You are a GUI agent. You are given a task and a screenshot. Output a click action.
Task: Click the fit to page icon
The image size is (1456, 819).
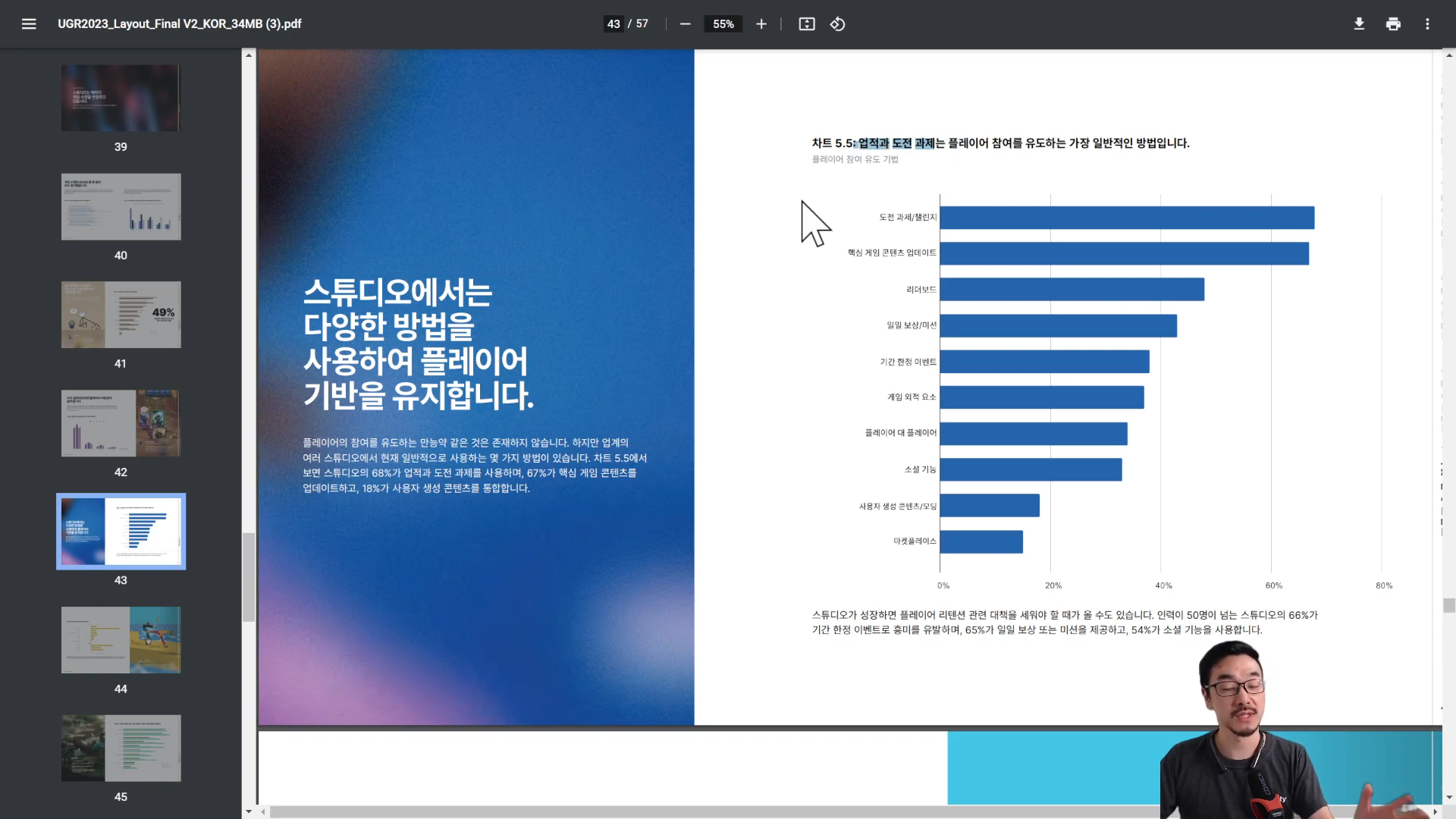(x=807, y=24)
